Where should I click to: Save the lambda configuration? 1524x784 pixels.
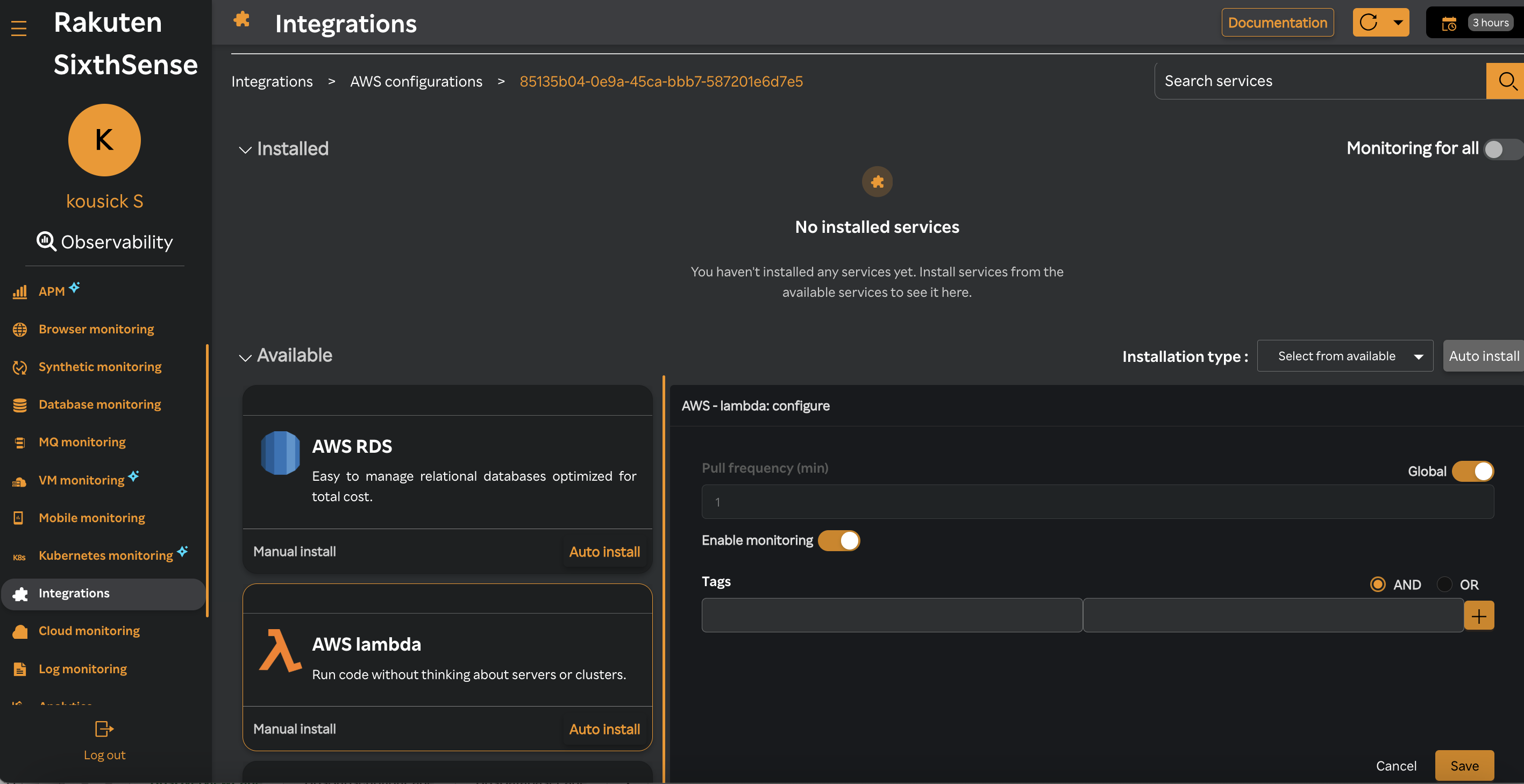click(1464, 766)
